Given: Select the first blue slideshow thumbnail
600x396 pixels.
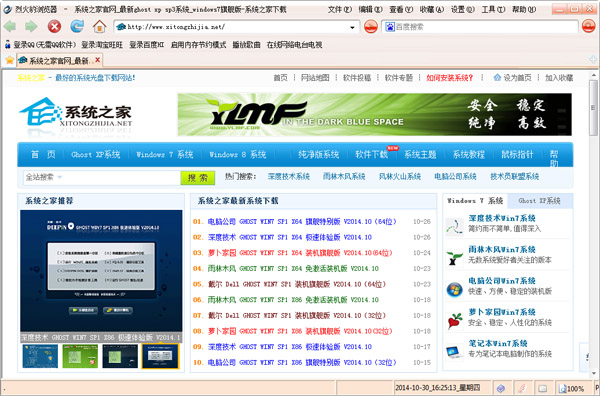Looking at the screenshot, I should 40,356.
